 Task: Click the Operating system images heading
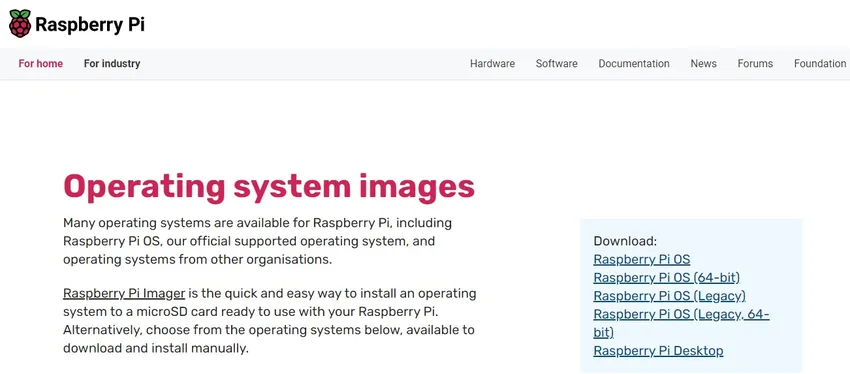tap(269, 187)
